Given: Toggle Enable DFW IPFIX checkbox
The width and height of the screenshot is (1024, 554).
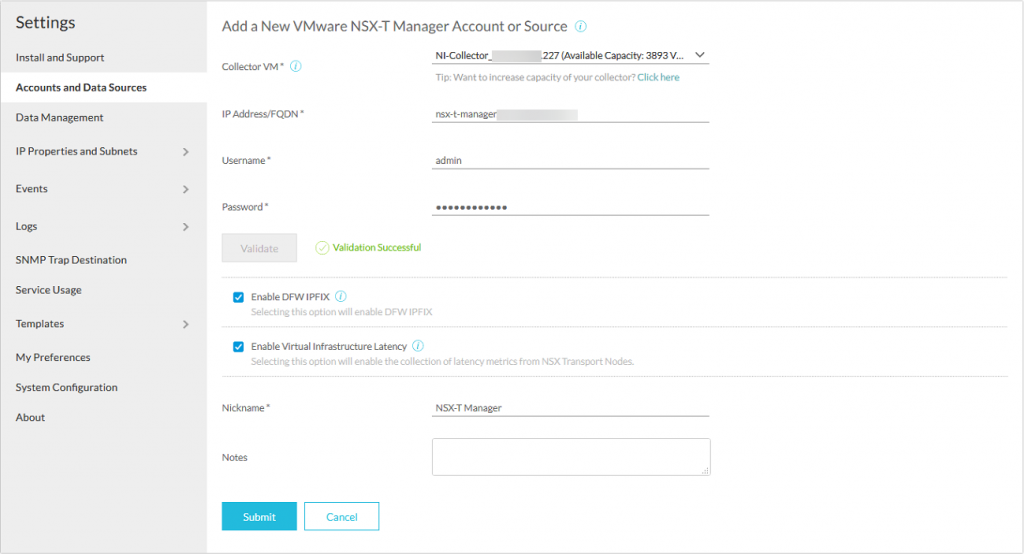Looking at the screenshot, I should click(238, 297).
